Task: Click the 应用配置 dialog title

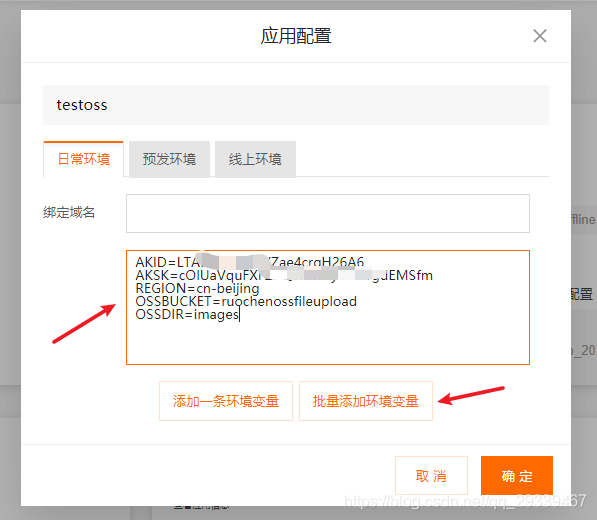Action: coord(296,36)
